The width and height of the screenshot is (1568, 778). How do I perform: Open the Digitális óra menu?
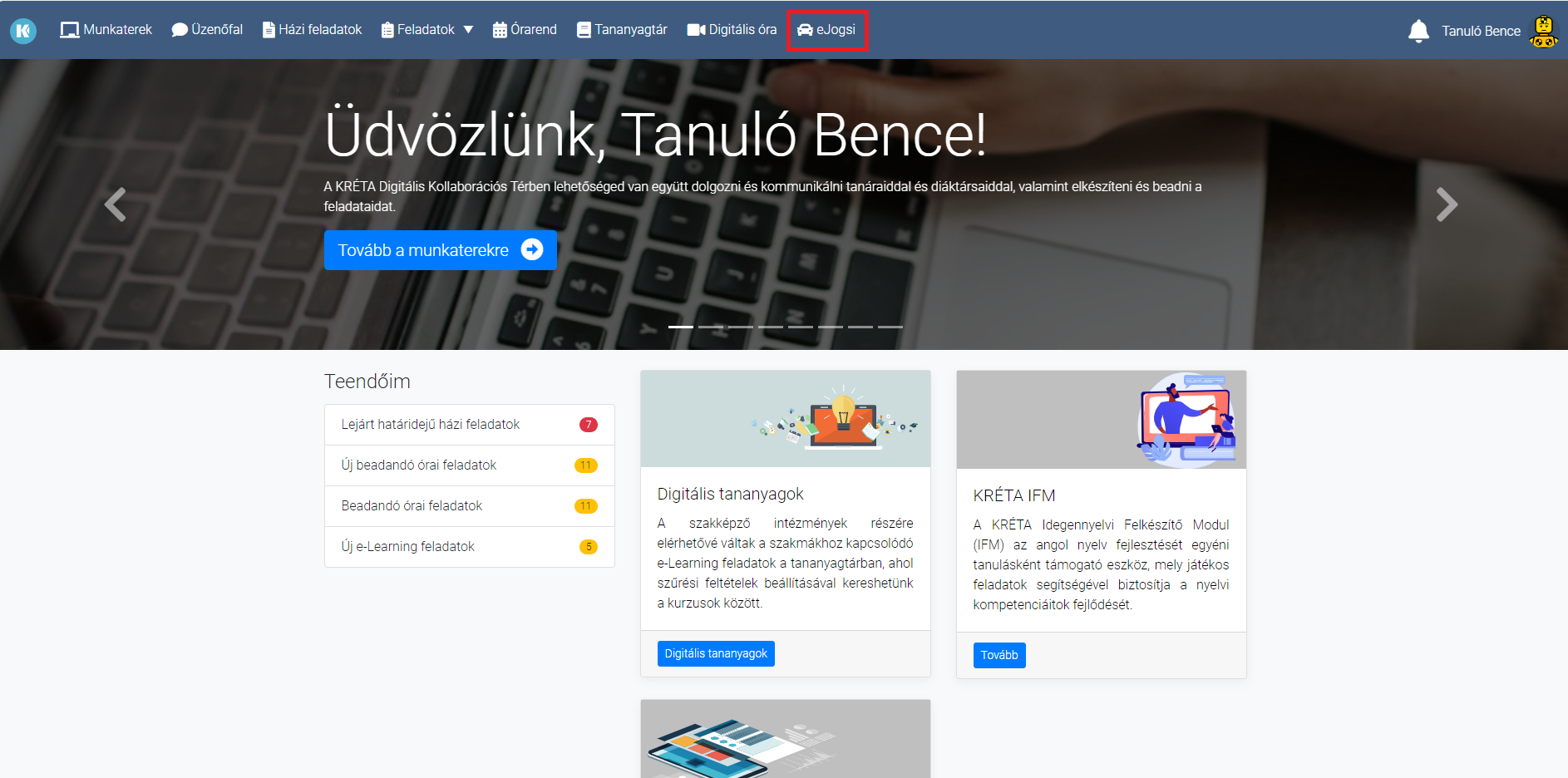point(732,30)
